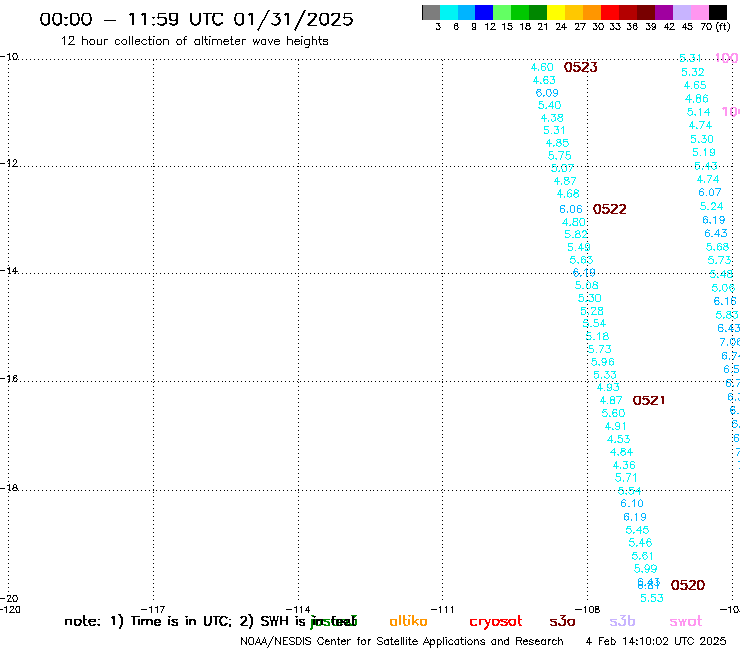Click the orange swatch in the color legend
This screenshot has height=650, width=740.
pyautogui.click(x=592, y=12)
